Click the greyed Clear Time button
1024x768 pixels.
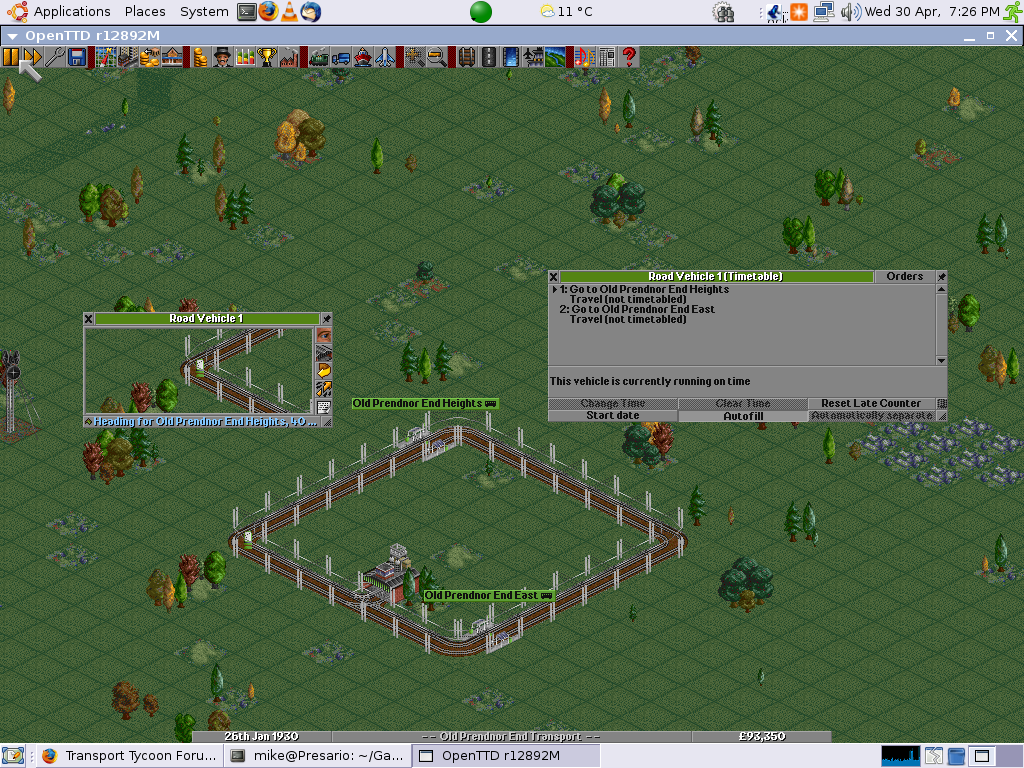coord(743,404)
